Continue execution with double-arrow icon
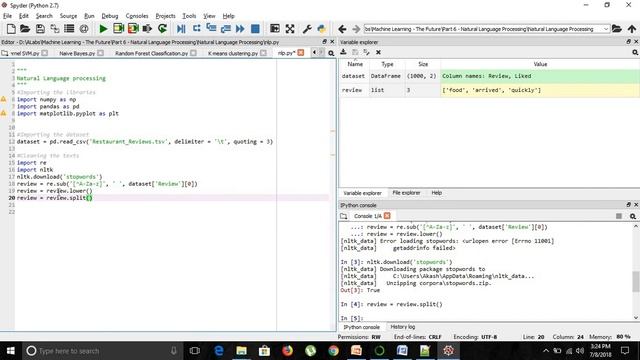640x360 pixels. (x=240, y=29)
